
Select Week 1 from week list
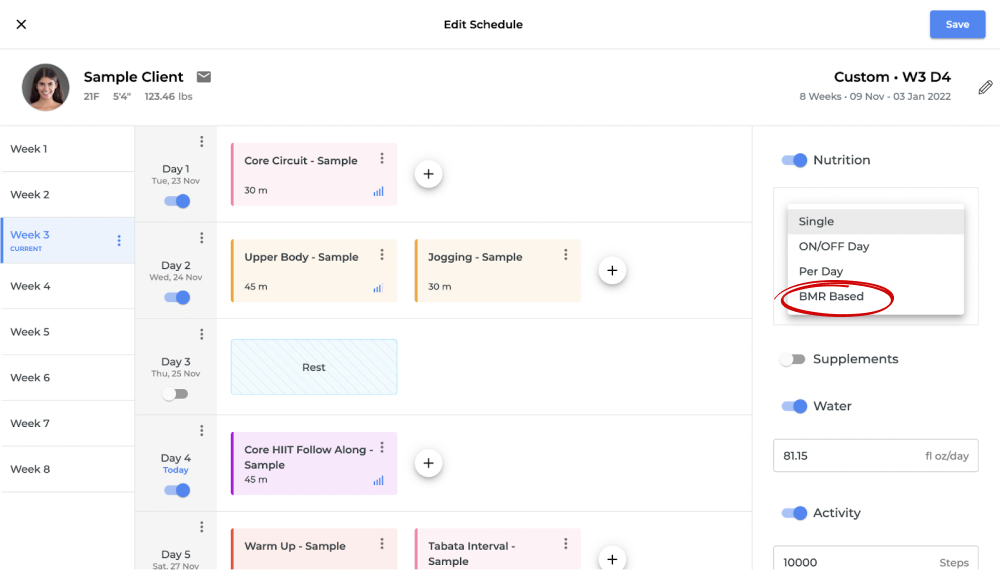point(29,149)
